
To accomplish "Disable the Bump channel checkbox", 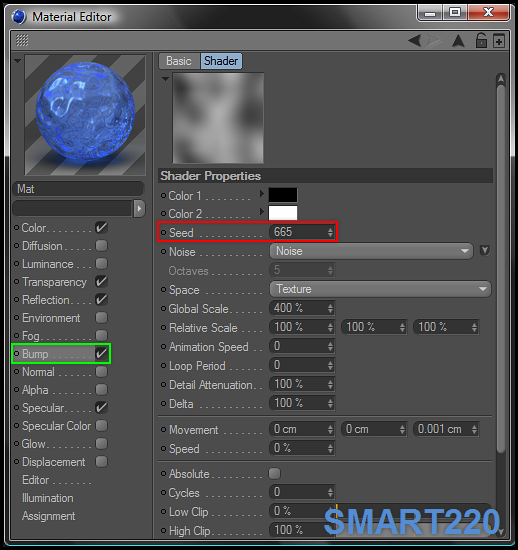I will (101, 353).
